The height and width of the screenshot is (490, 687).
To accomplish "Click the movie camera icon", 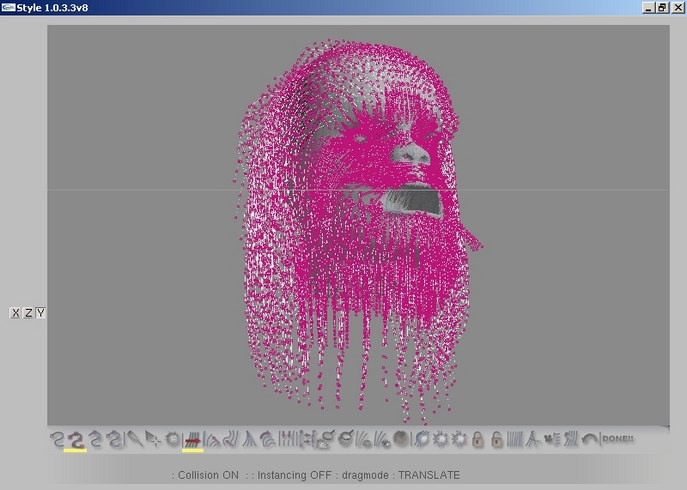I will pos(552,439).
